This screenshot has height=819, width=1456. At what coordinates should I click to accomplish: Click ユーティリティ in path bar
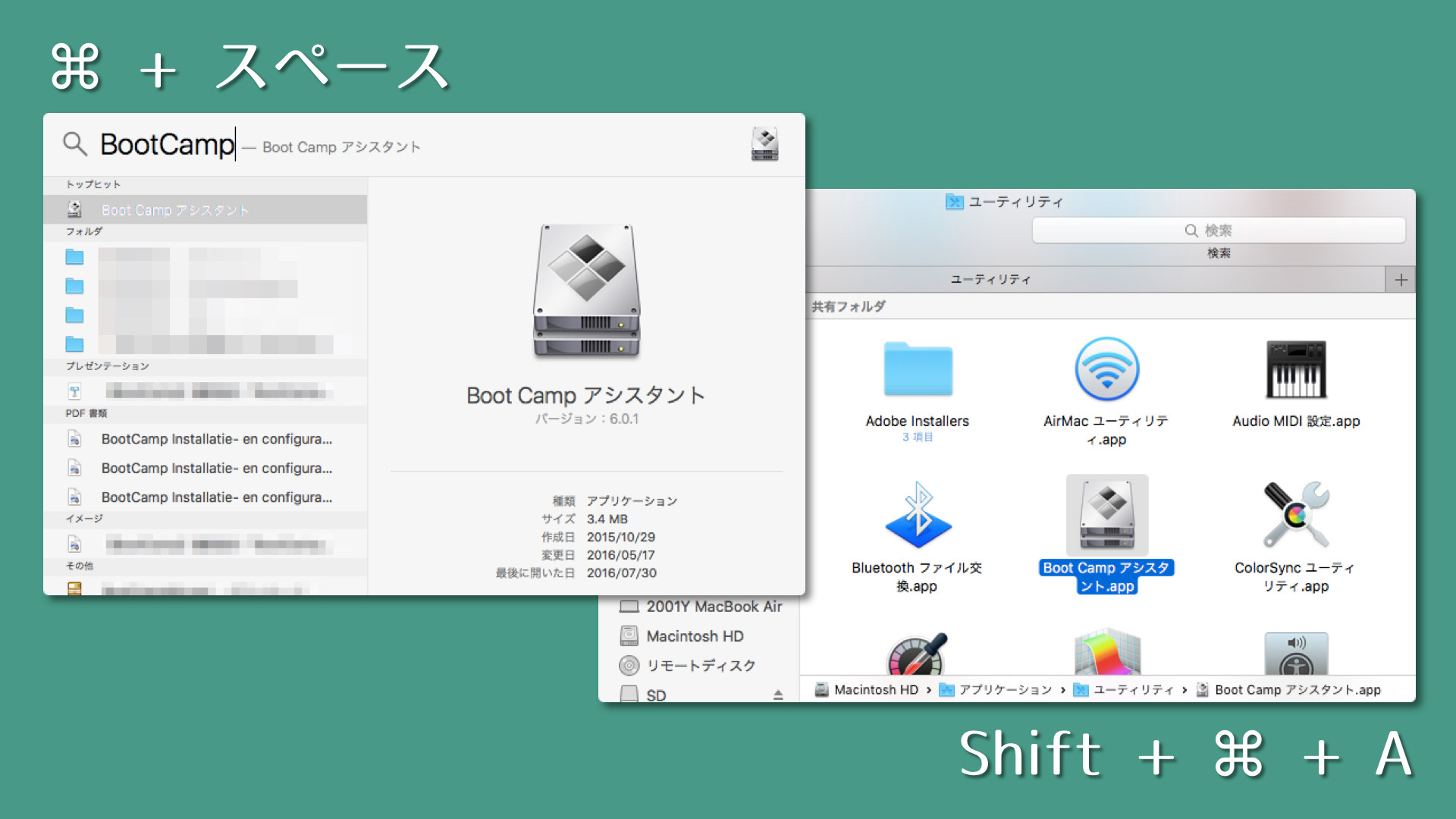[x=1124, y=689]
